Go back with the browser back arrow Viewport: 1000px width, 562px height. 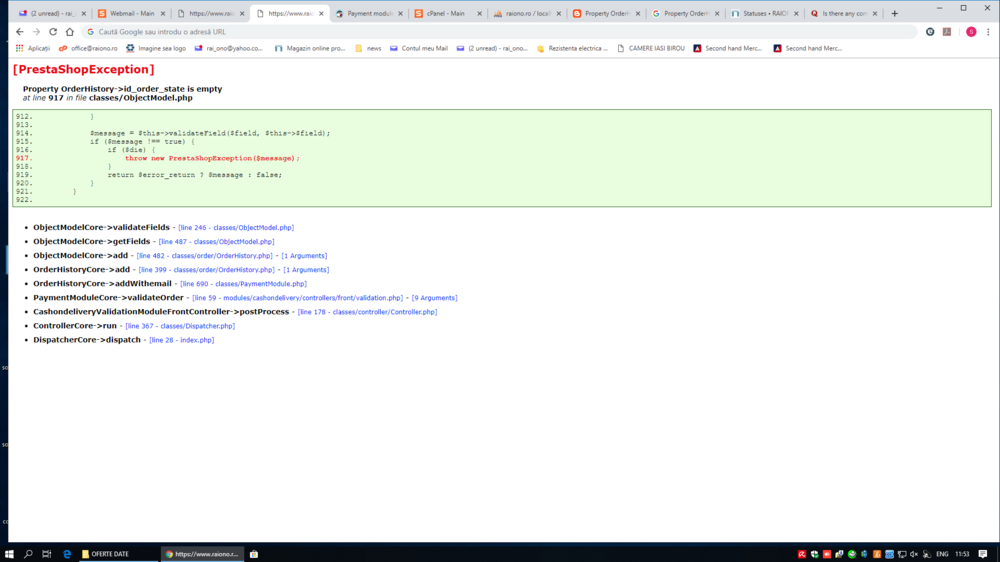point(20,32)
